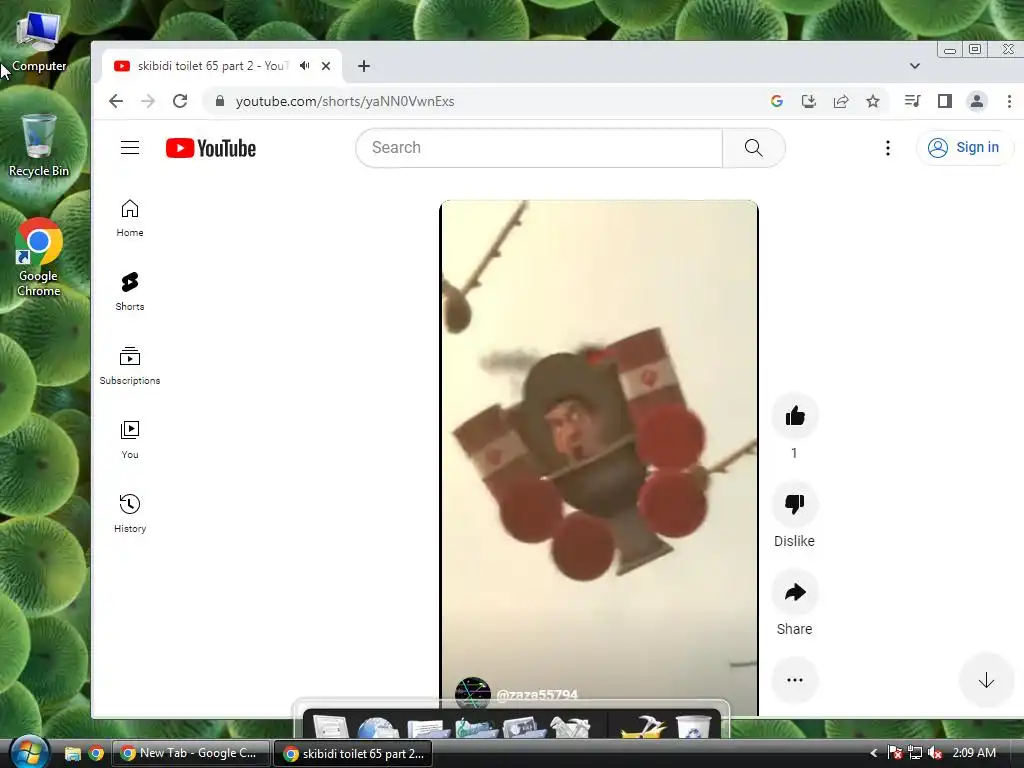1024x768 pixels.
Task: Open media controls in Chrome toolbar
Action: click(x=912, y=101)
